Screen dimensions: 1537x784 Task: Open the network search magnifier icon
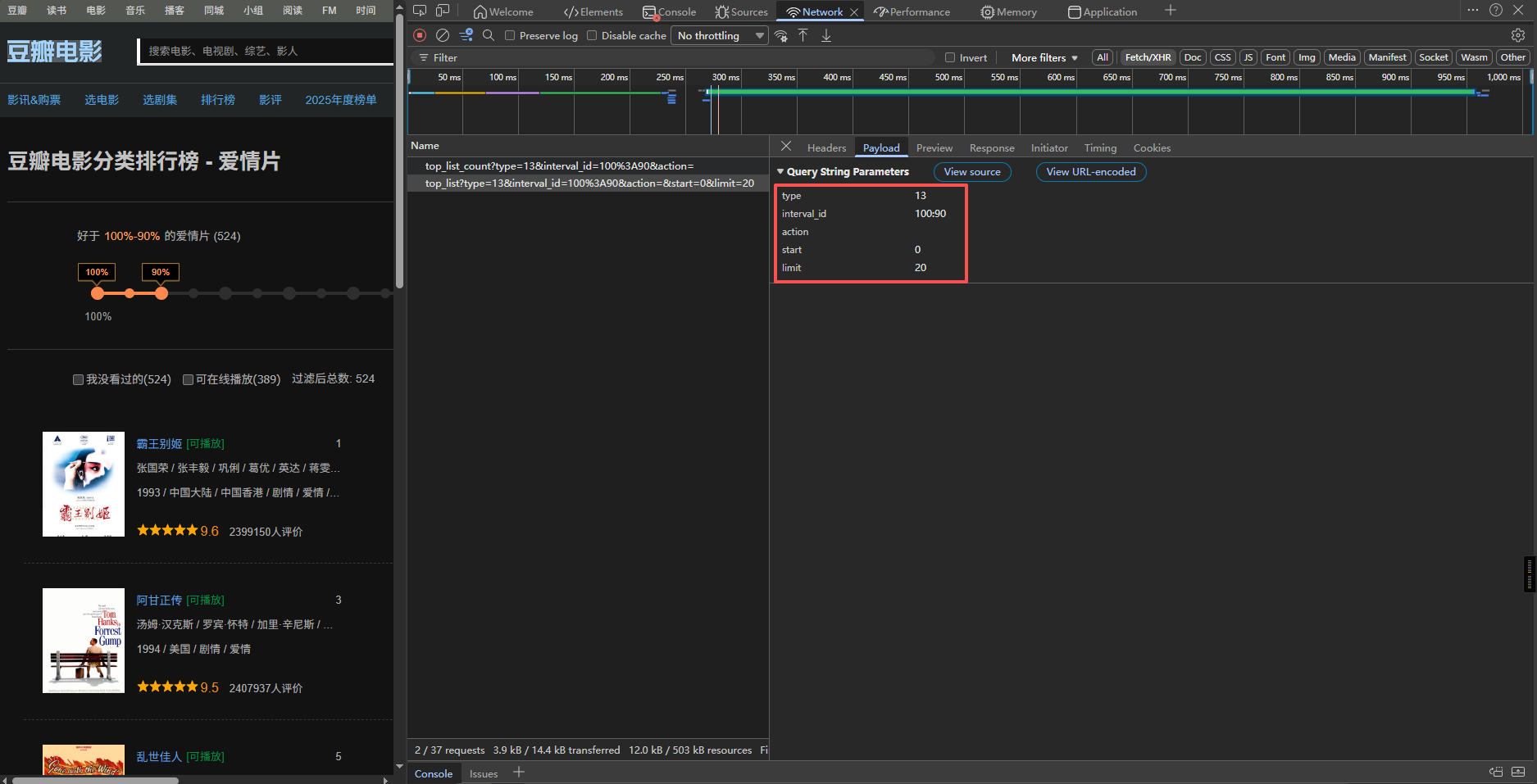pyautogui.click(x=489, y=35)
